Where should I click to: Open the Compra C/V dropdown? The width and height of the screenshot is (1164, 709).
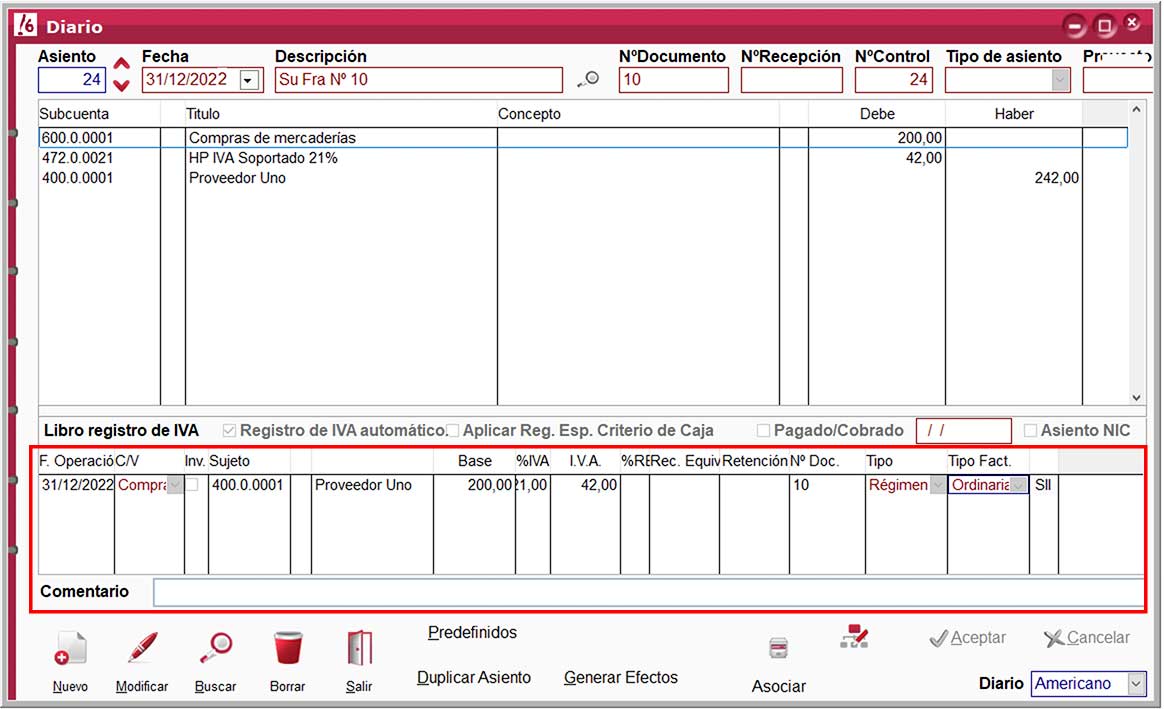[x=175, y=485]
